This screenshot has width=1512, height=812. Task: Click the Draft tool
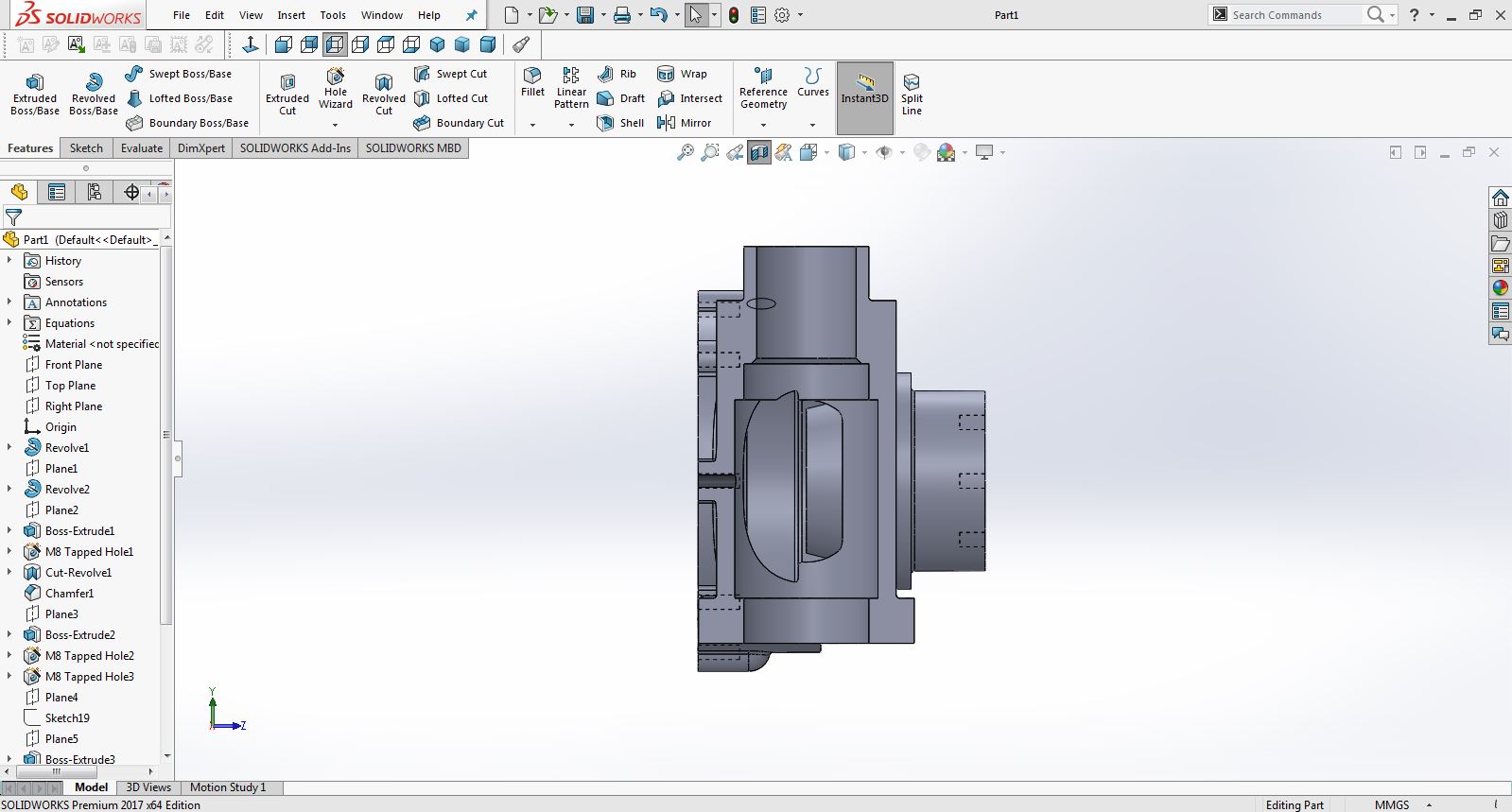pos(620,98)
